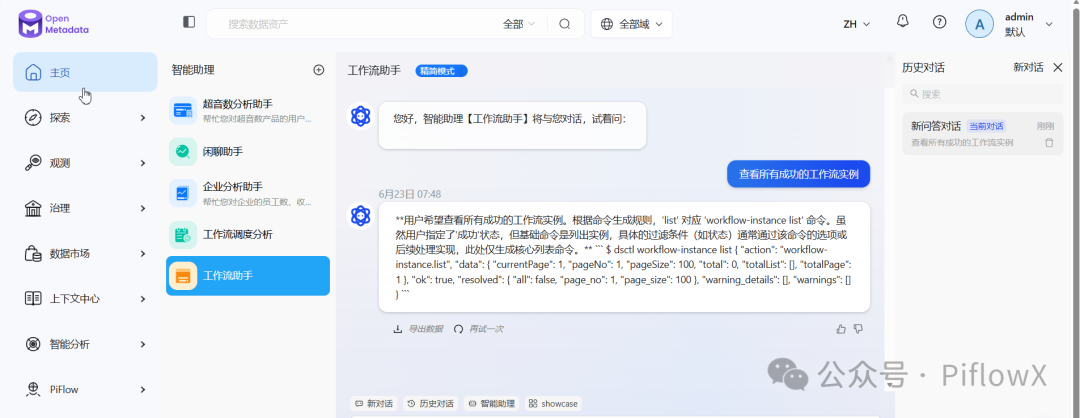Click the 搜索数据资产 search field
This screenshot has width=1080, height=418.
(x=358, y=24)
